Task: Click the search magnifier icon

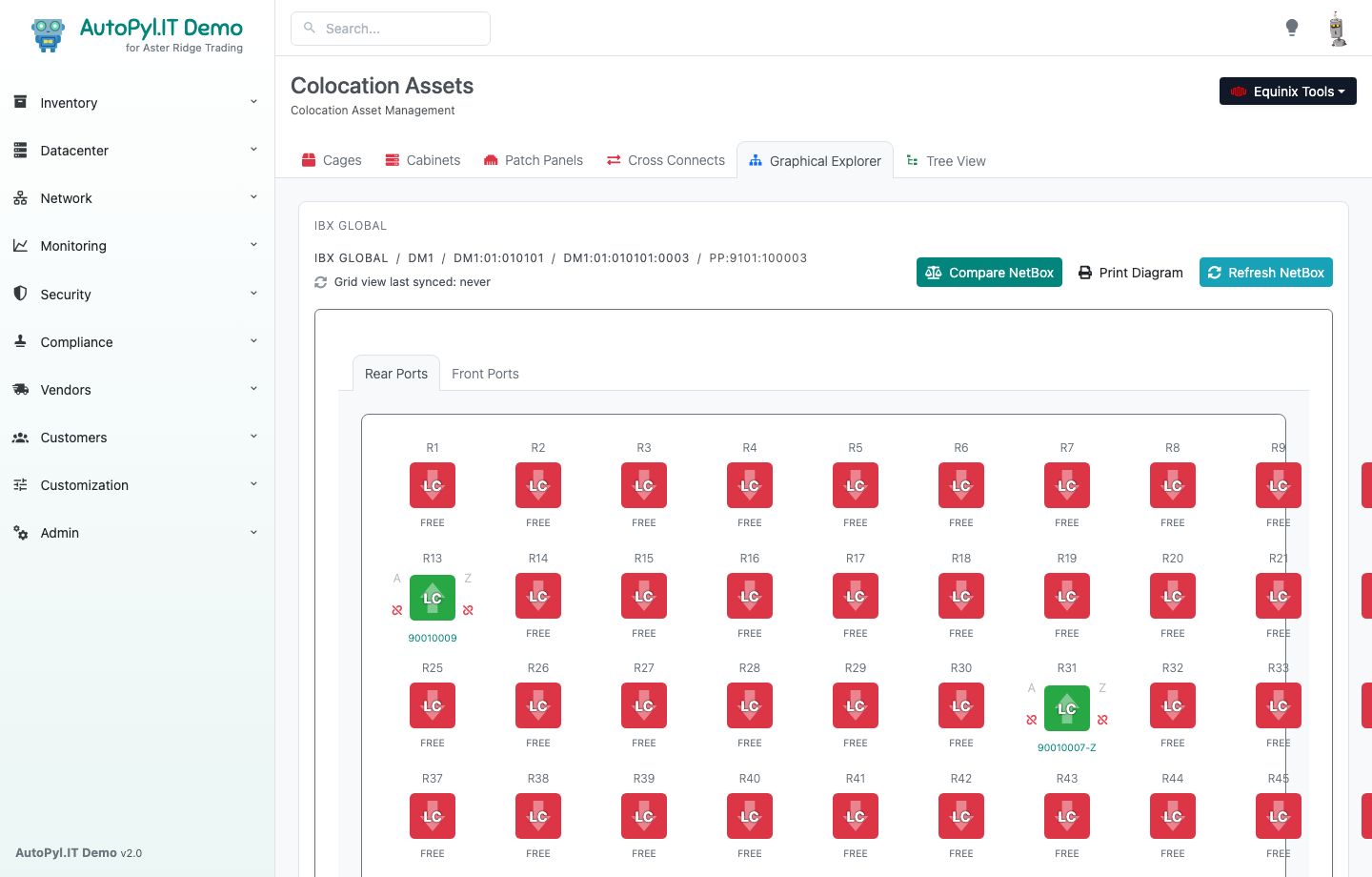Action: (310, 28)
